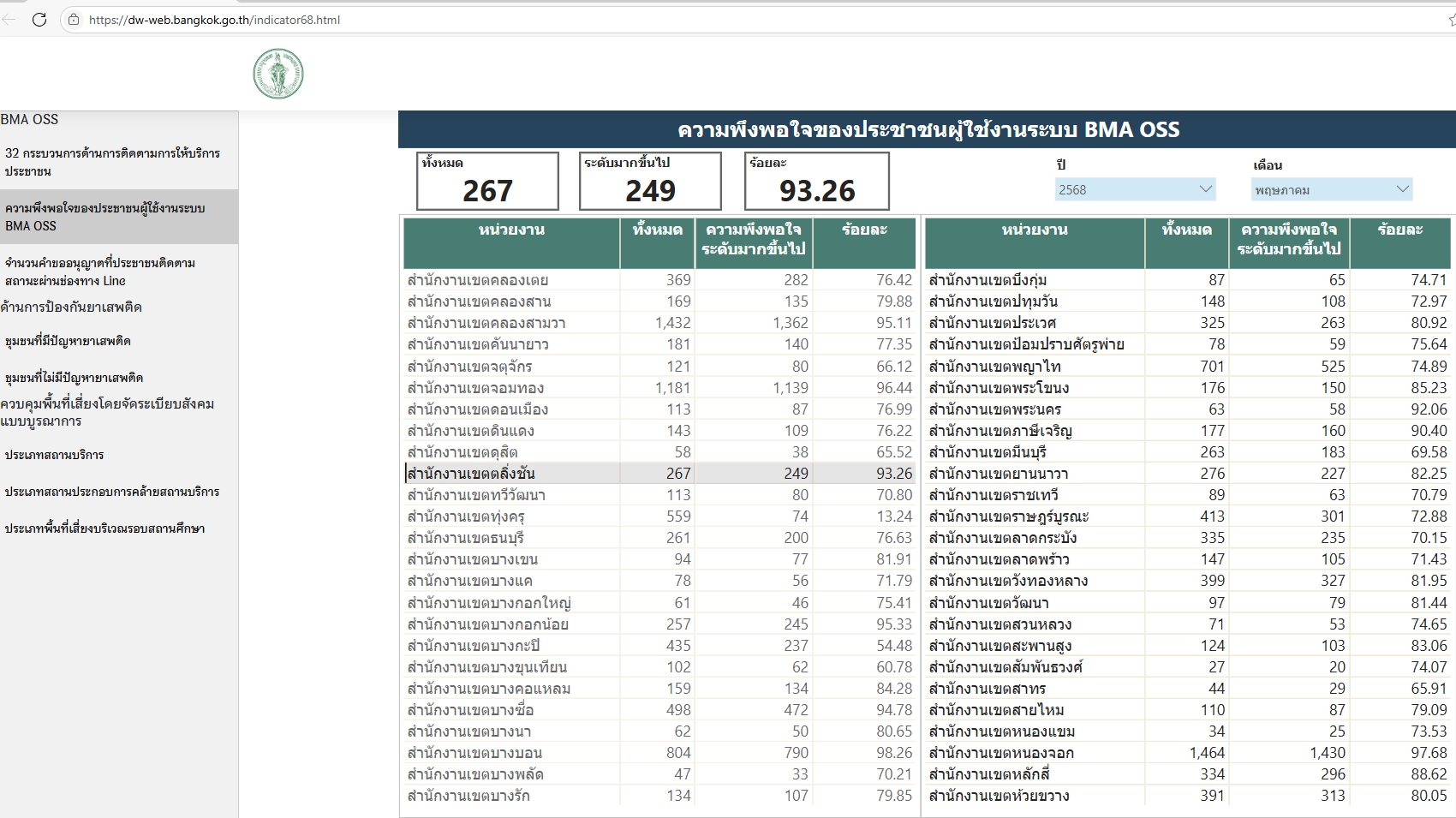Select row สำนักงานเขตทุ่งครุ
This screenshot has width=1456, height=818.
pos(659,516)
